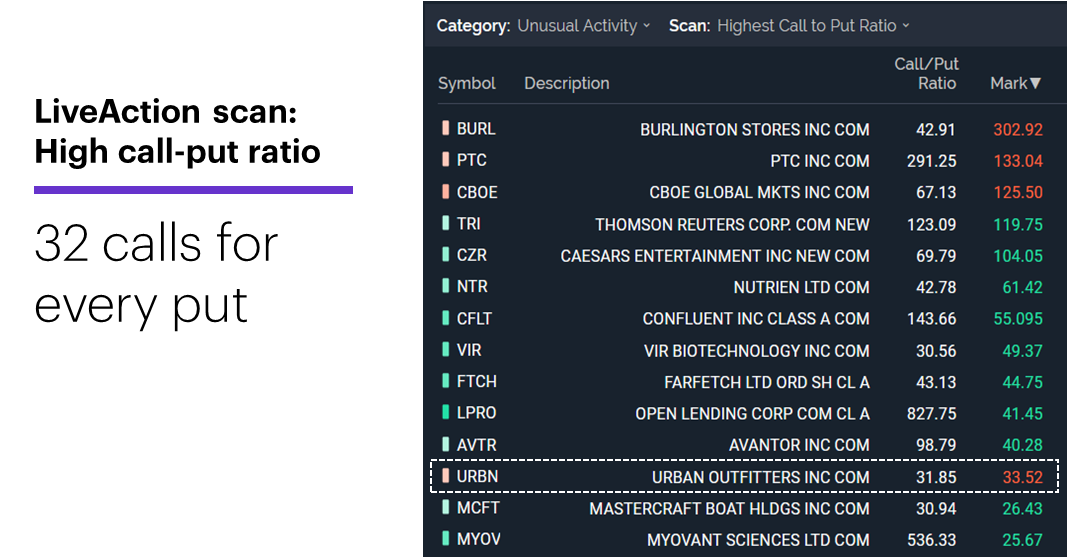The width and height of the screenshot is (1067, 558).
Task: Click VIR BIOTECHNOLOGY INC COM description
Action: 757,350
